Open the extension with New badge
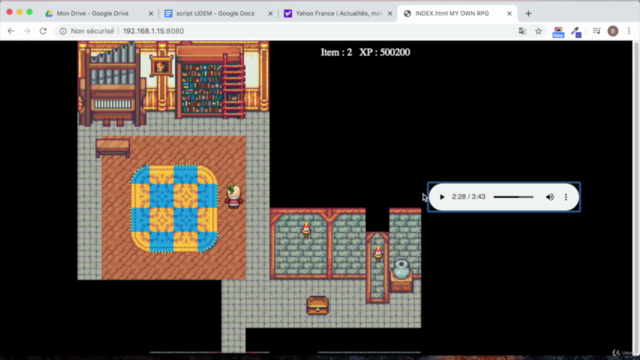Screen dimensions: 640x360 [558, 32]
